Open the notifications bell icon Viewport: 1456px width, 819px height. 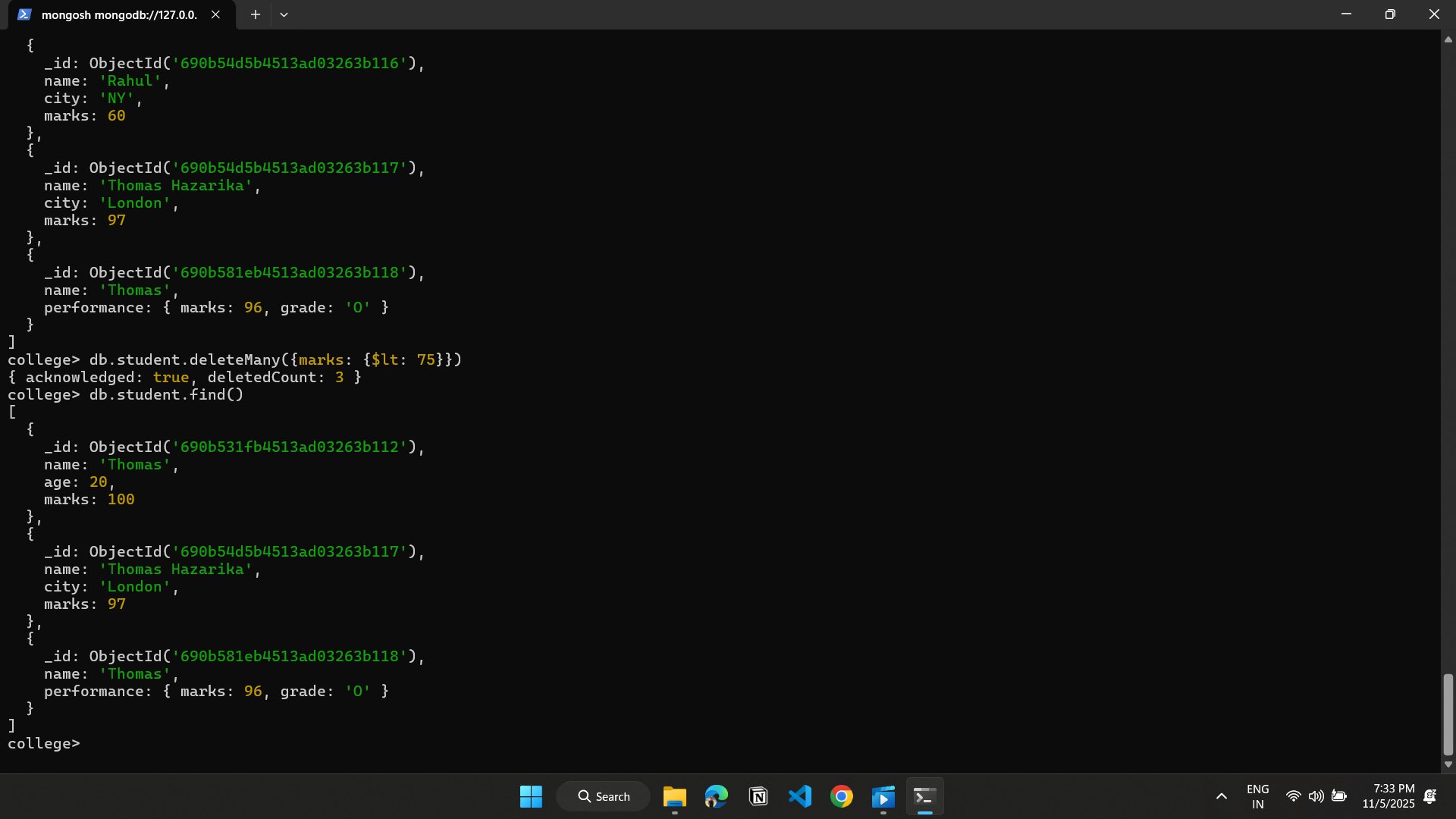pyautogui.click(x=1430, y=796)
